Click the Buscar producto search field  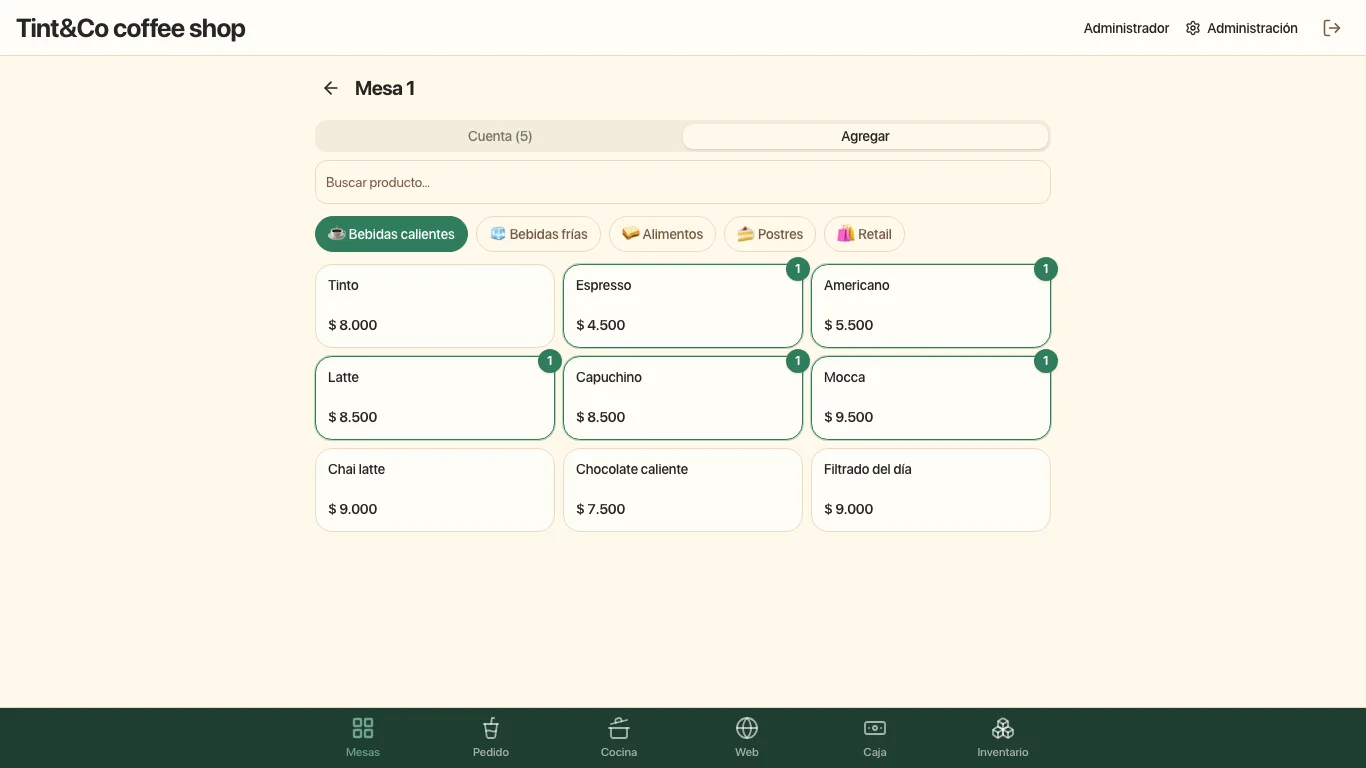[x=683, y=182]
